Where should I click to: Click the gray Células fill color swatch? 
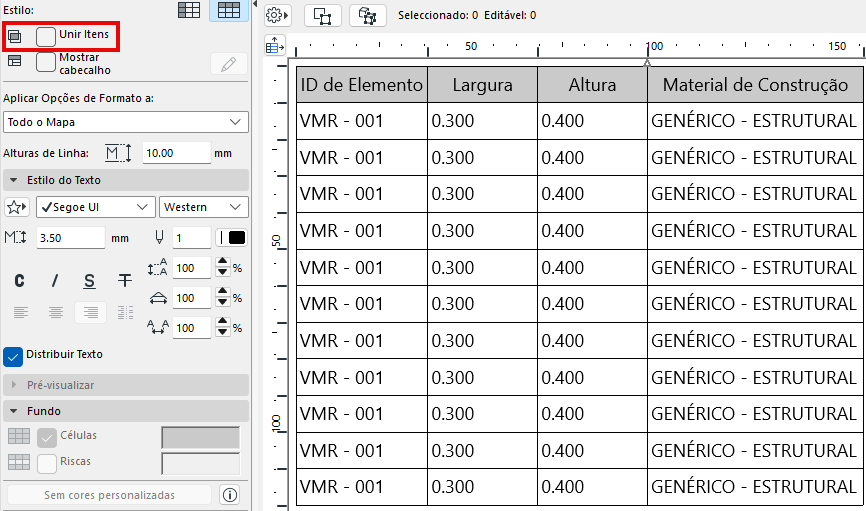pos(200,438)
